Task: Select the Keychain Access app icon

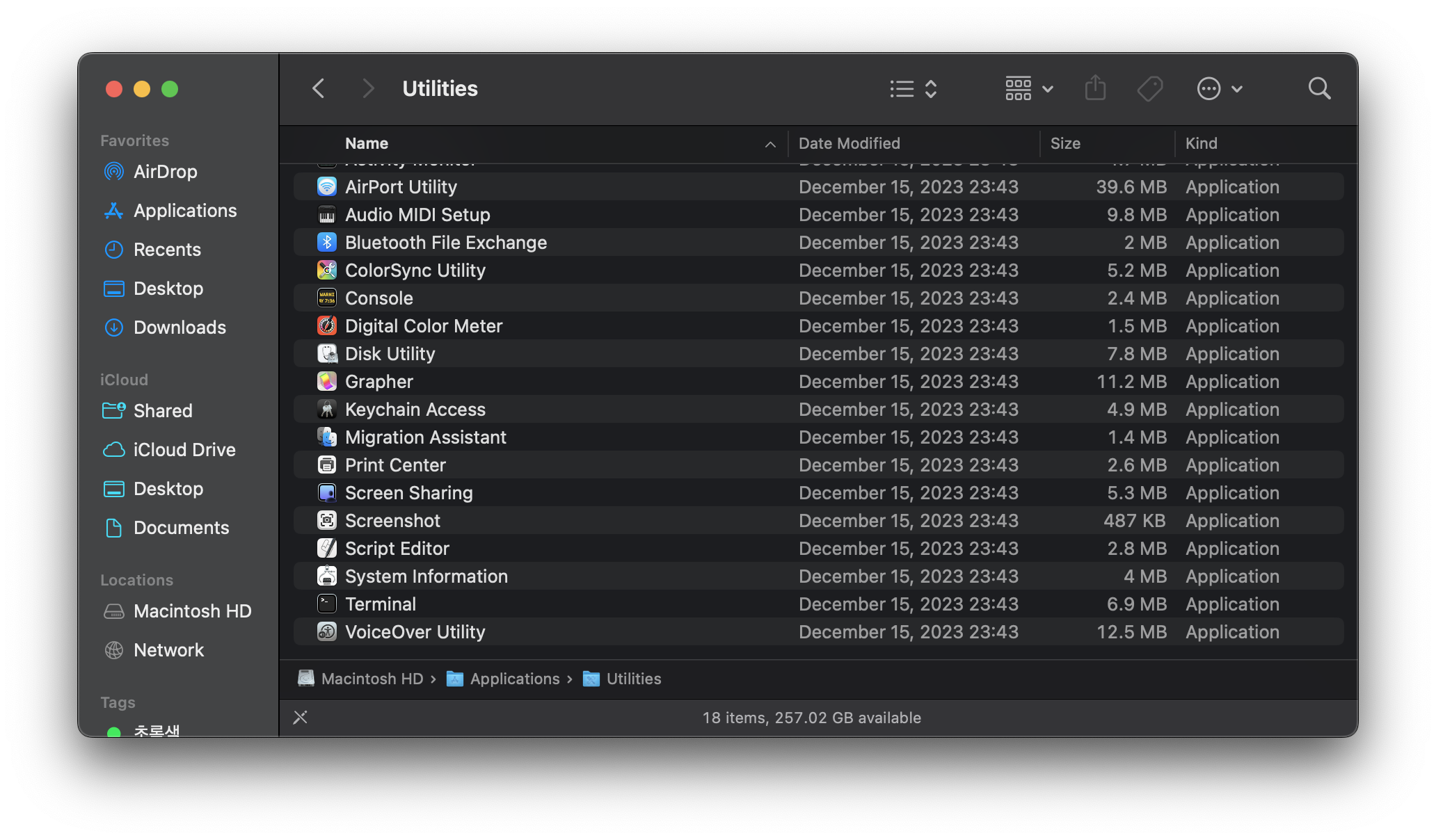Action: [x=327, y=409]
